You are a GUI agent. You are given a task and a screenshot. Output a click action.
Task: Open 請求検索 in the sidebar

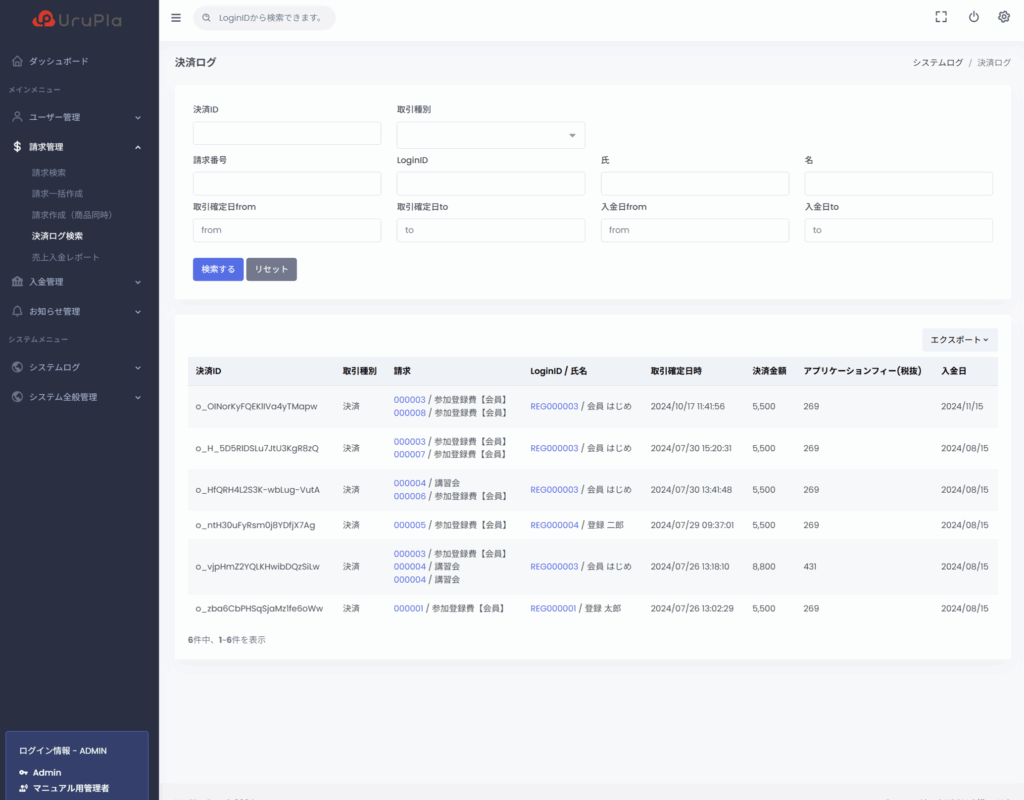(x=49, y=172)
